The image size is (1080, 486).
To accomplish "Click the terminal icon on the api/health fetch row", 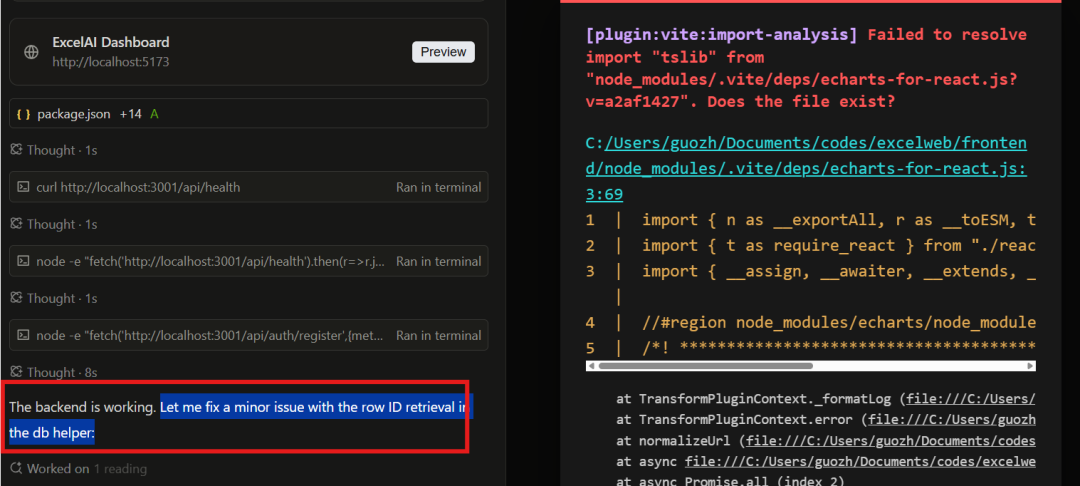I will click(23, 262).
